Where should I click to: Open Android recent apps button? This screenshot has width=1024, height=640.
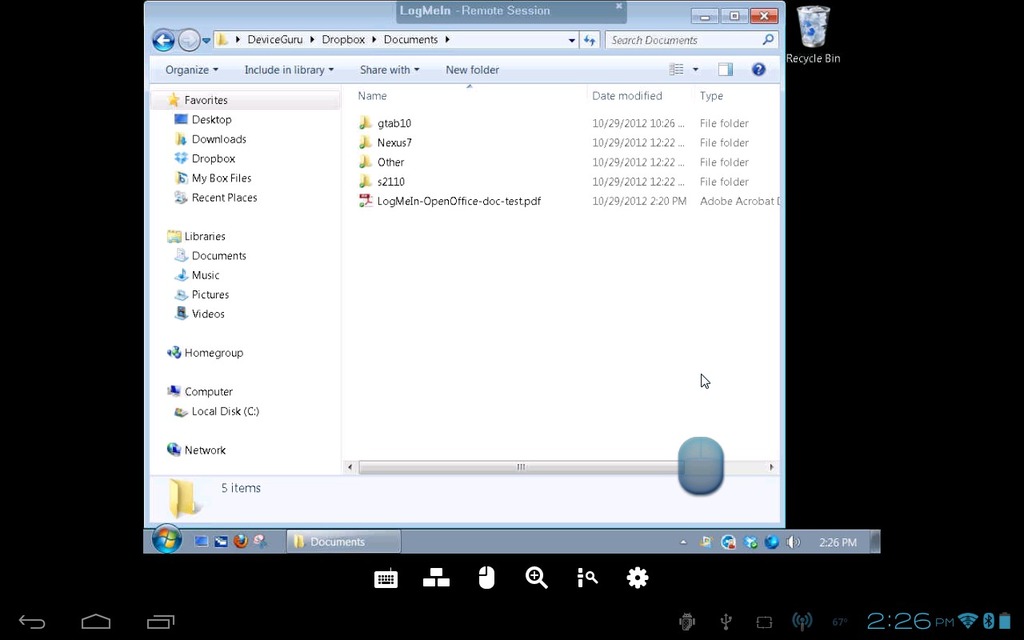[161, 622]
